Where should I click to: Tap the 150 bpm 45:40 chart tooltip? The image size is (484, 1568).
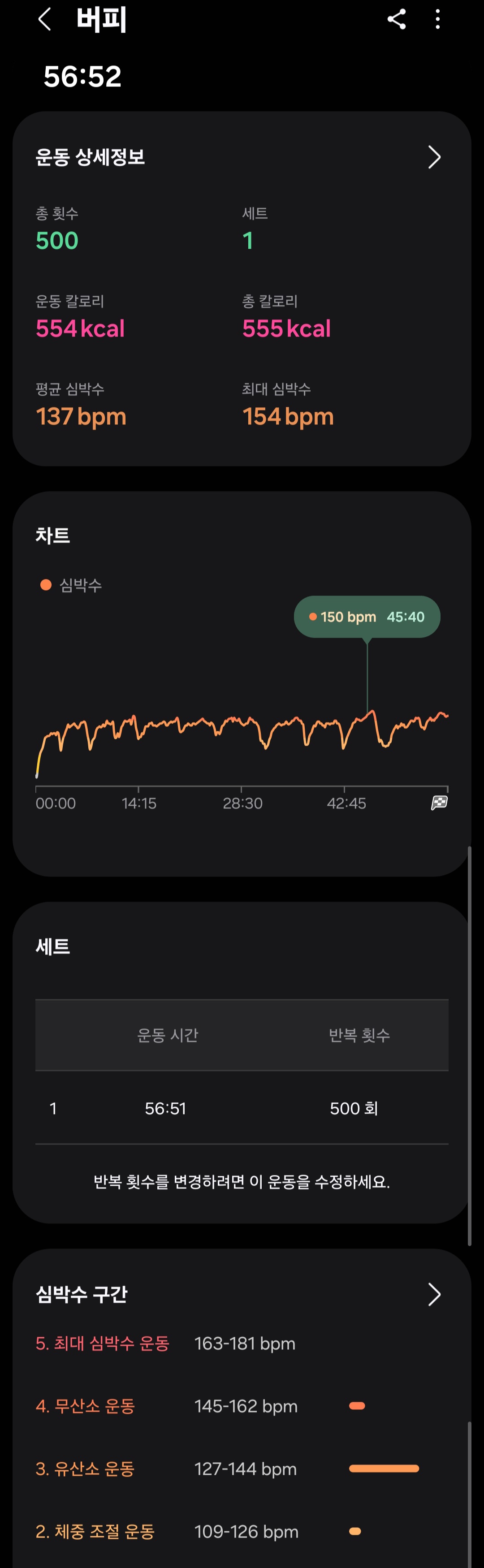[x=367, y=617]
